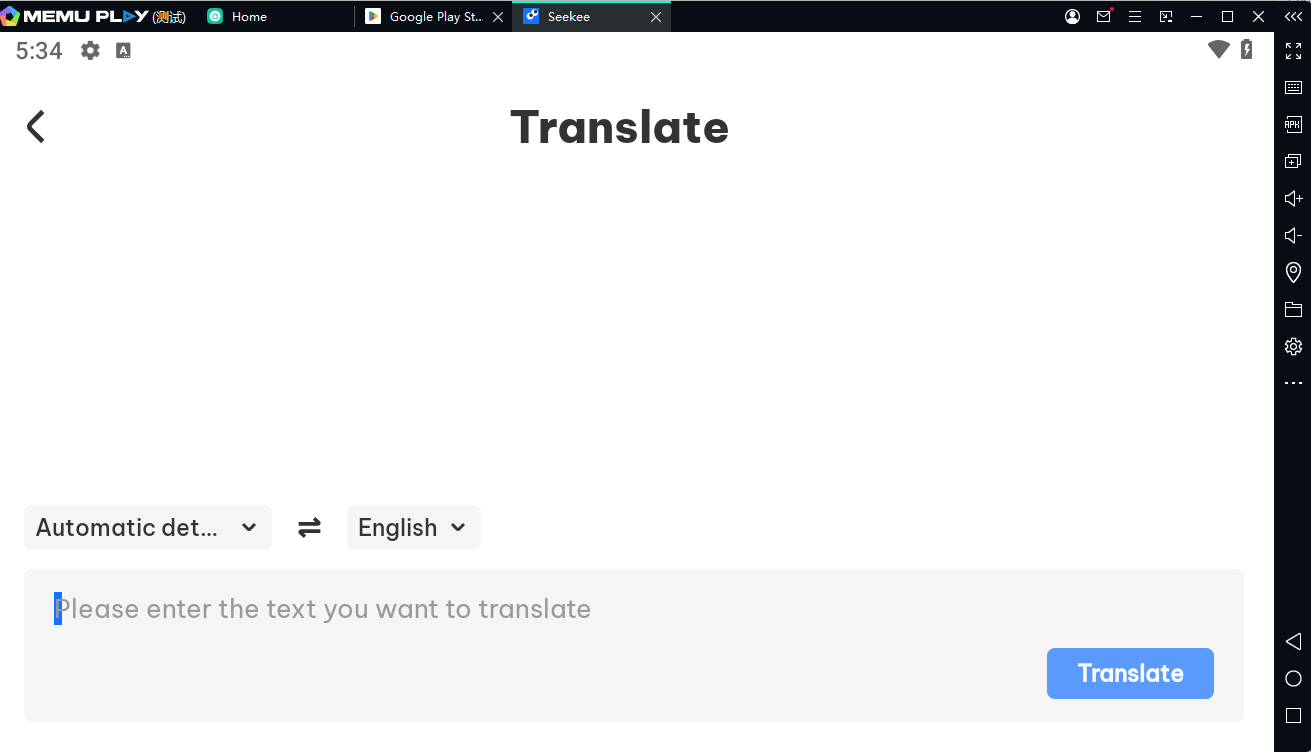The height and width of the screenshot is (752, 1311).
Task: Expand the English target language dropdown
Action: pyautogui.click(x=413, y=527)
